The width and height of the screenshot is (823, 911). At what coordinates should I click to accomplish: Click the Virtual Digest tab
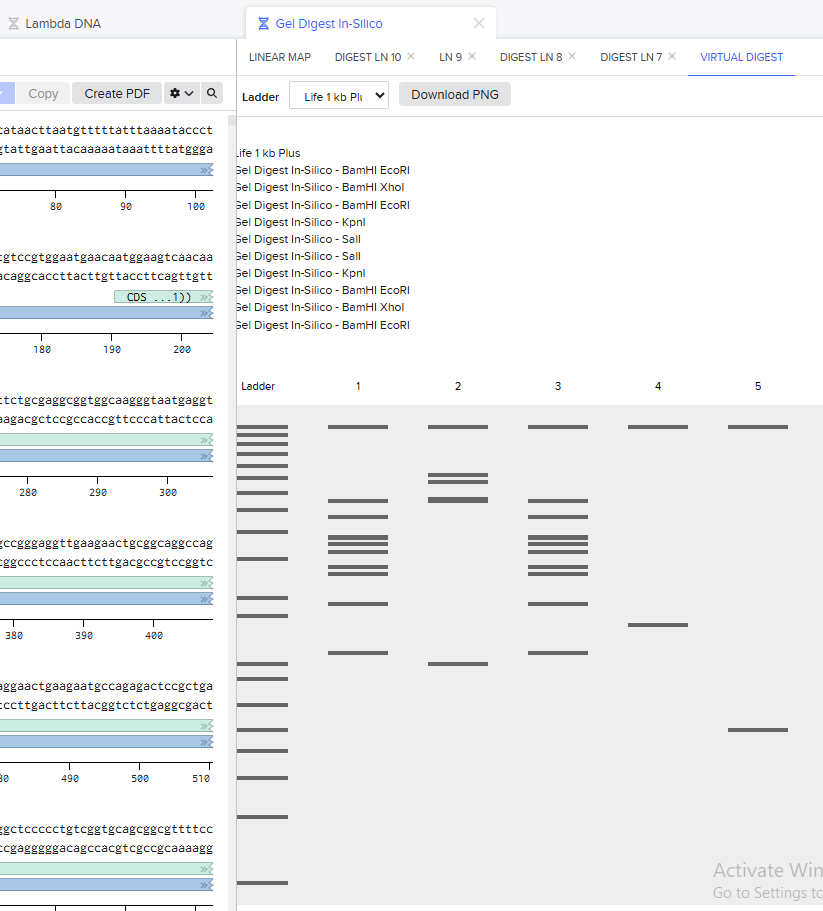(741, 57)
